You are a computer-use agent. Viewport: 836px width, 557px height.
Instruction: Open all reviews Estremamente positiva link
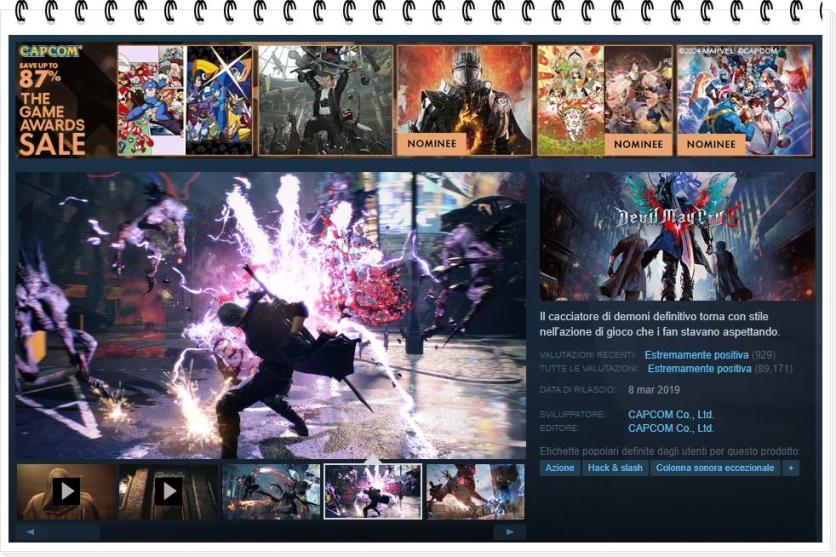(x=699, y=369)
